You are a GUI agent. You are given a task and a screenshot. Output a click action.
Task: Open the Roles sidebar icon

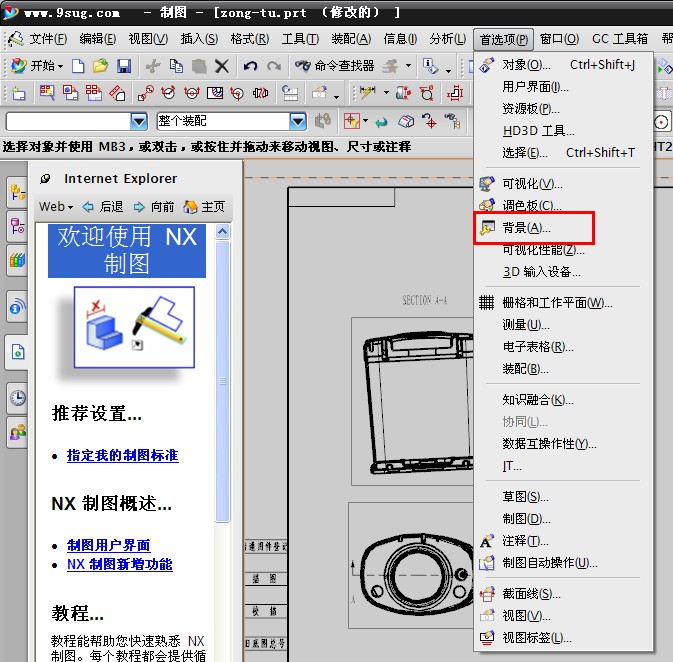point(18,432)
